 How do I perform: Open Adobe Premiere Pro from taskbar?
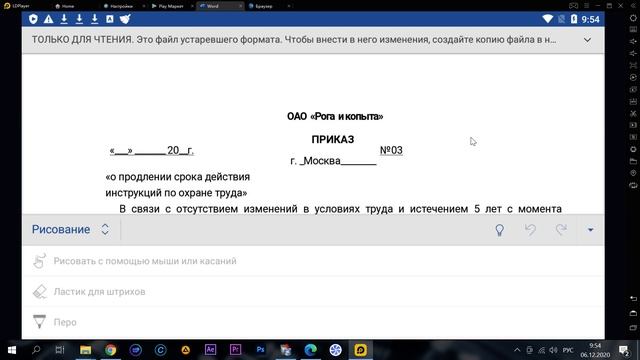click(x=235, y=350)
